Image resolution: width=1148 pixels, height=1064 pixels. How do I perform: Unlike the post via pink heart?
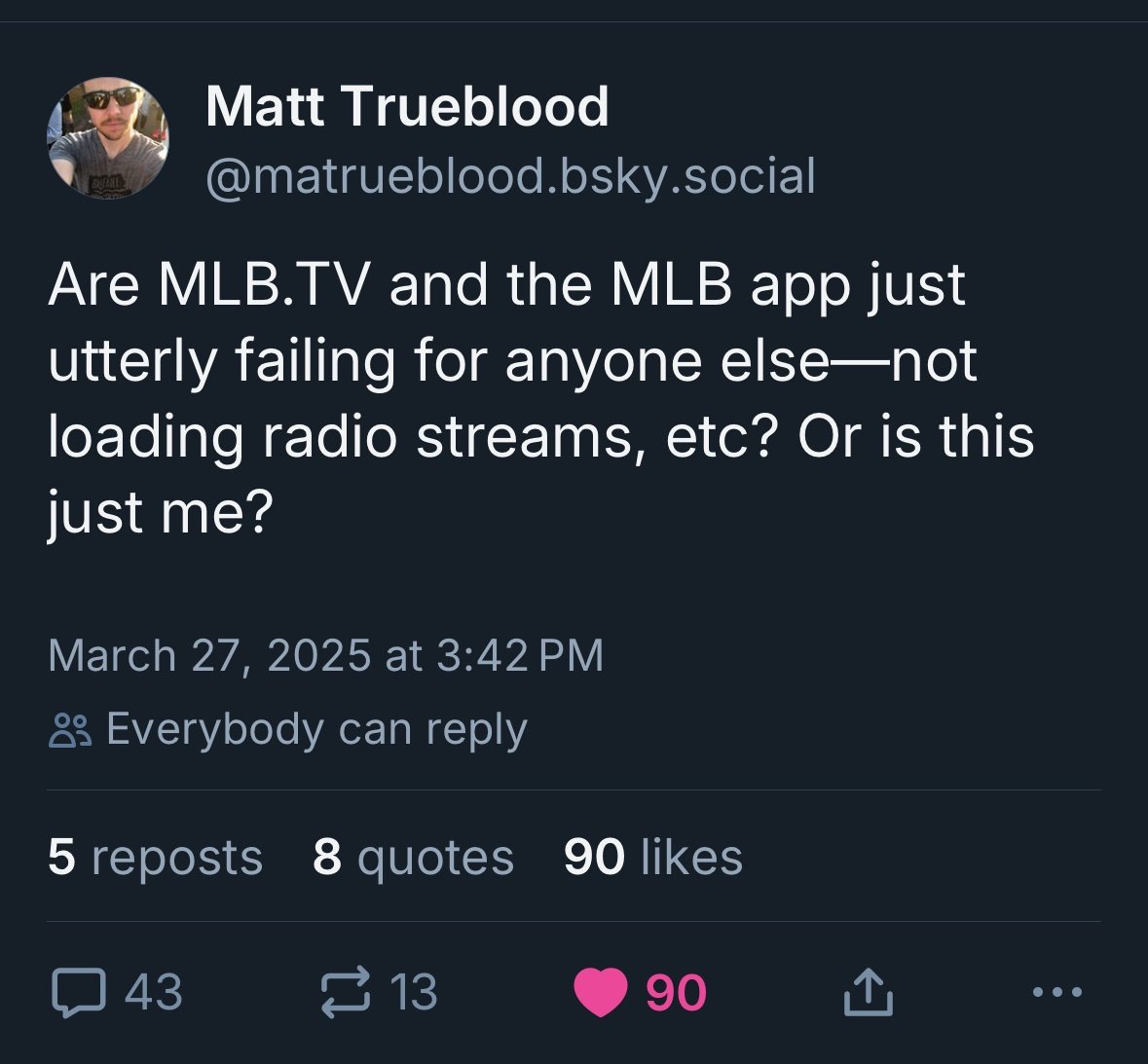pos(602,993)
